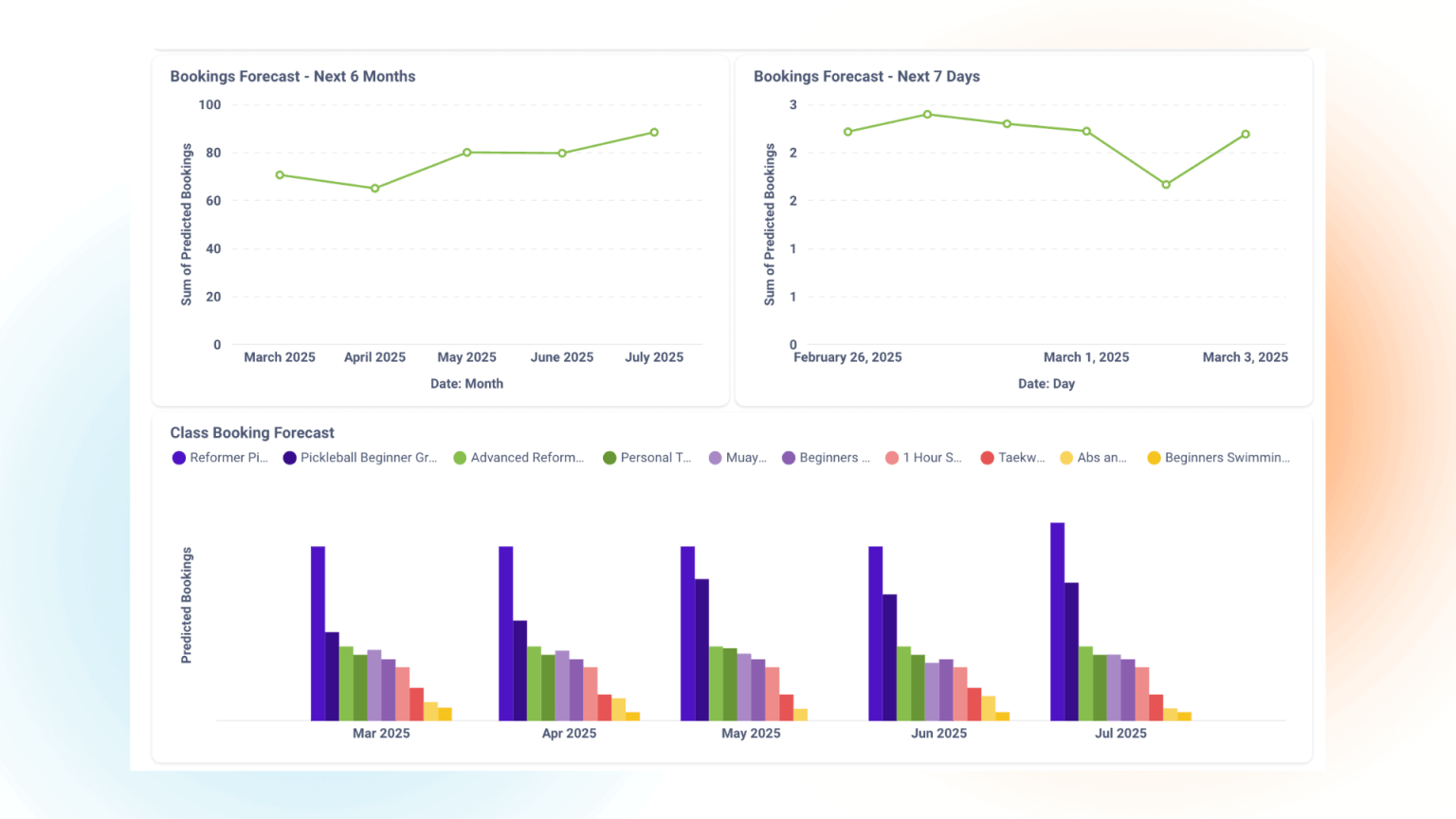Click the February 26, 2025 data point

tap(847, 132)
